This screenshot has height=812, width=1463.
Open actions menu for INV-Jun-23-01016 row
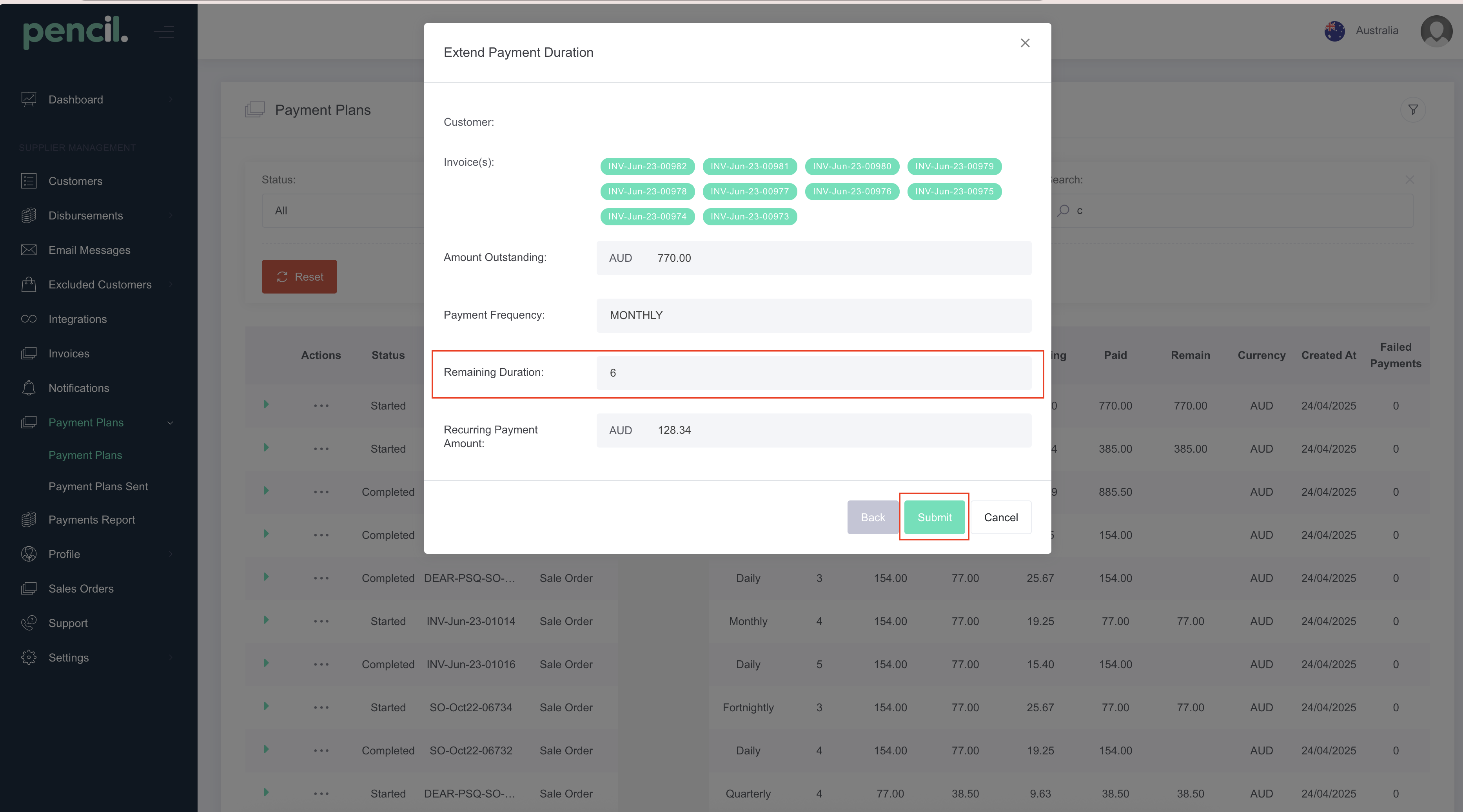point(321,664)
